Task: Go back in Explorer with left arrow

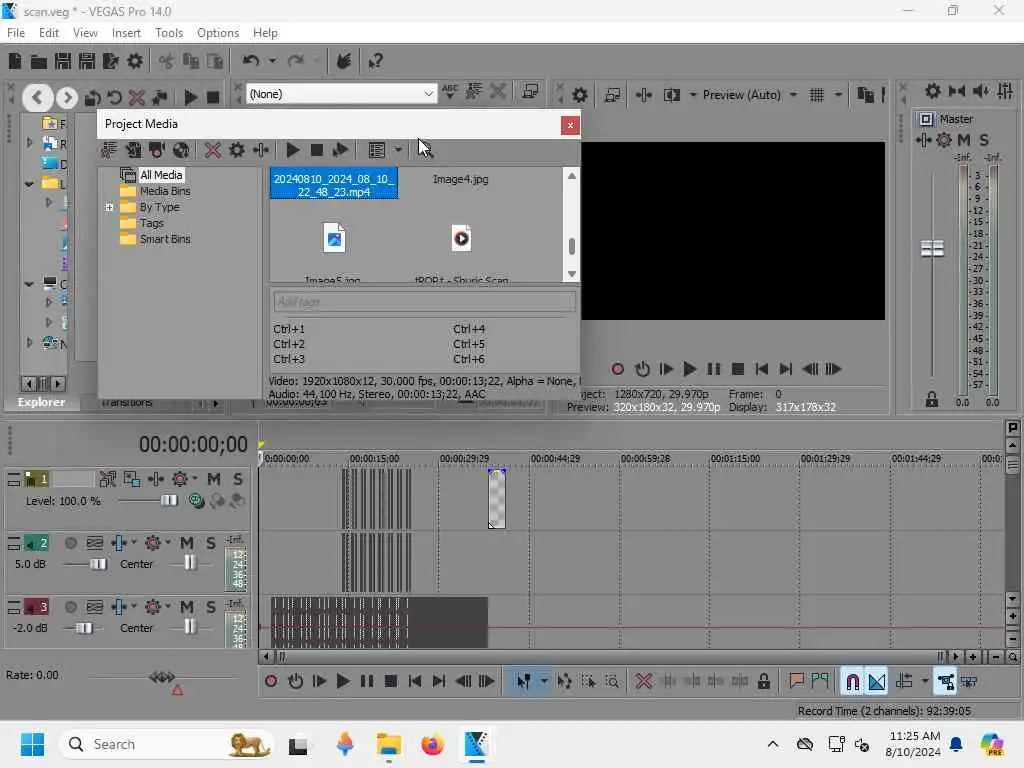Action: (37, 98)
